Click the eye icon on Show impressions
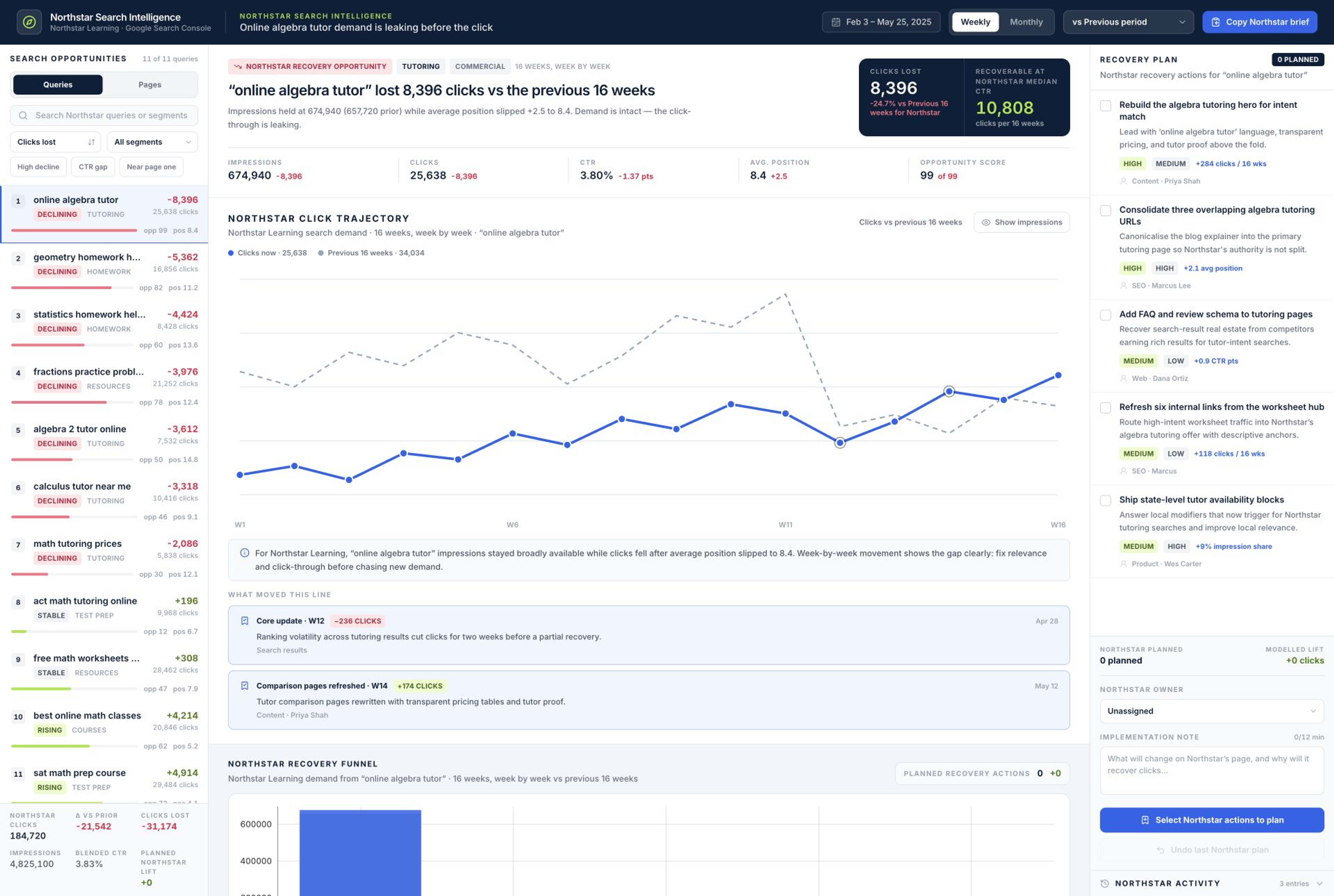 (x=986, y=222)
